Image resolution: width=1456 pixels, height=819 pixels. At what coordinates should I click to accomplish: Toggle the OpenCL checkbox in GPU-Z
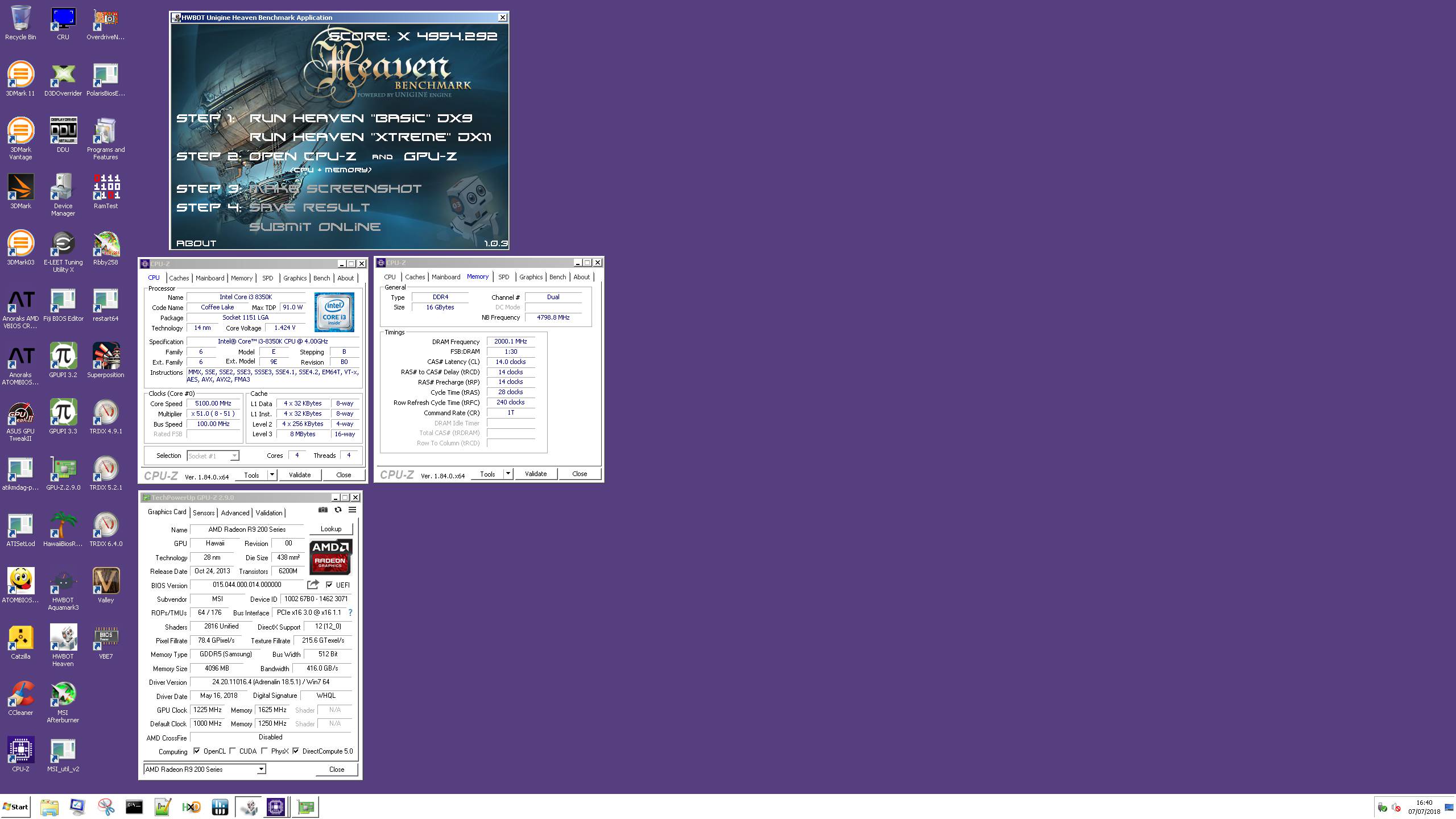[x=197, y=751]
